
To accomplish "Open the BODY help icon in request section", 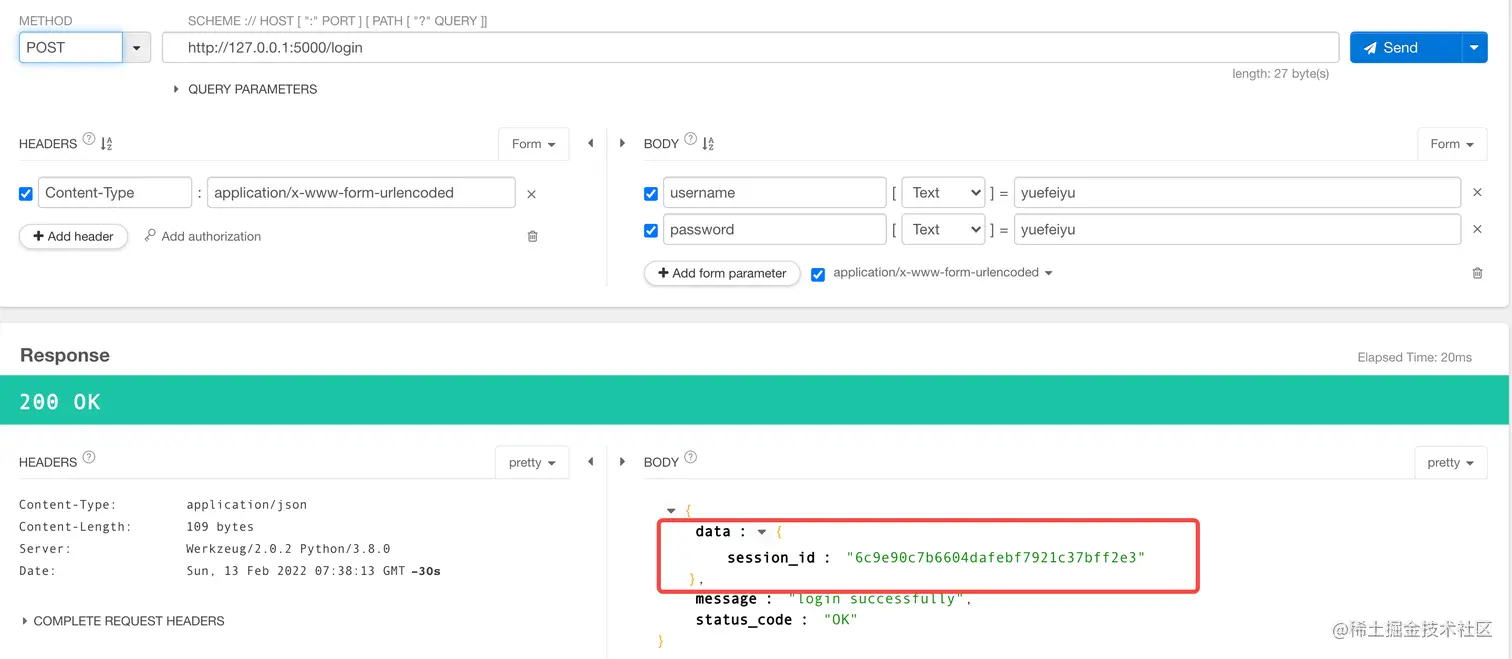I will click(x=690, y=140).
